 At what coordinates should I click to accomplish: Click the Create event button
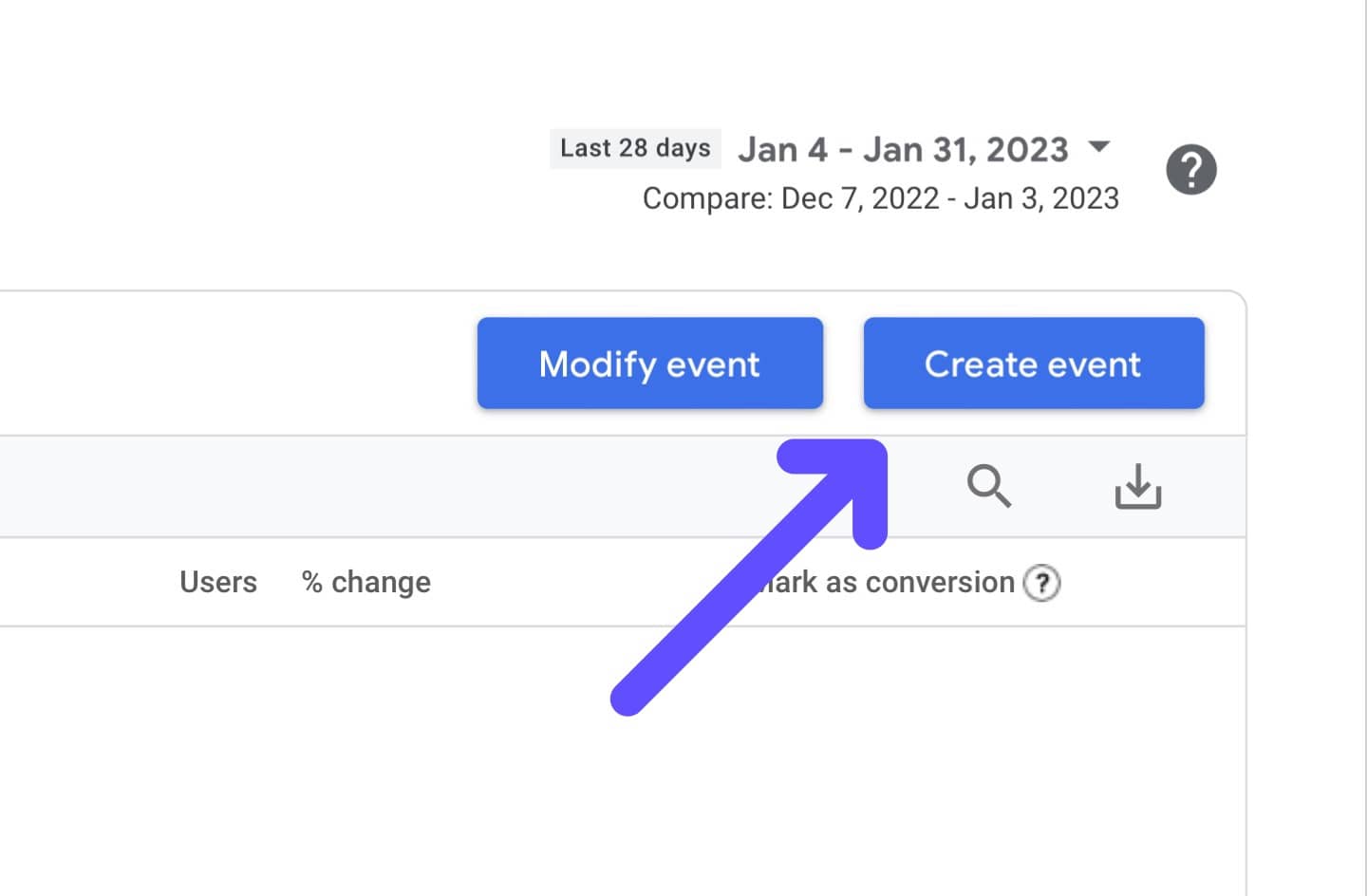1033,364
